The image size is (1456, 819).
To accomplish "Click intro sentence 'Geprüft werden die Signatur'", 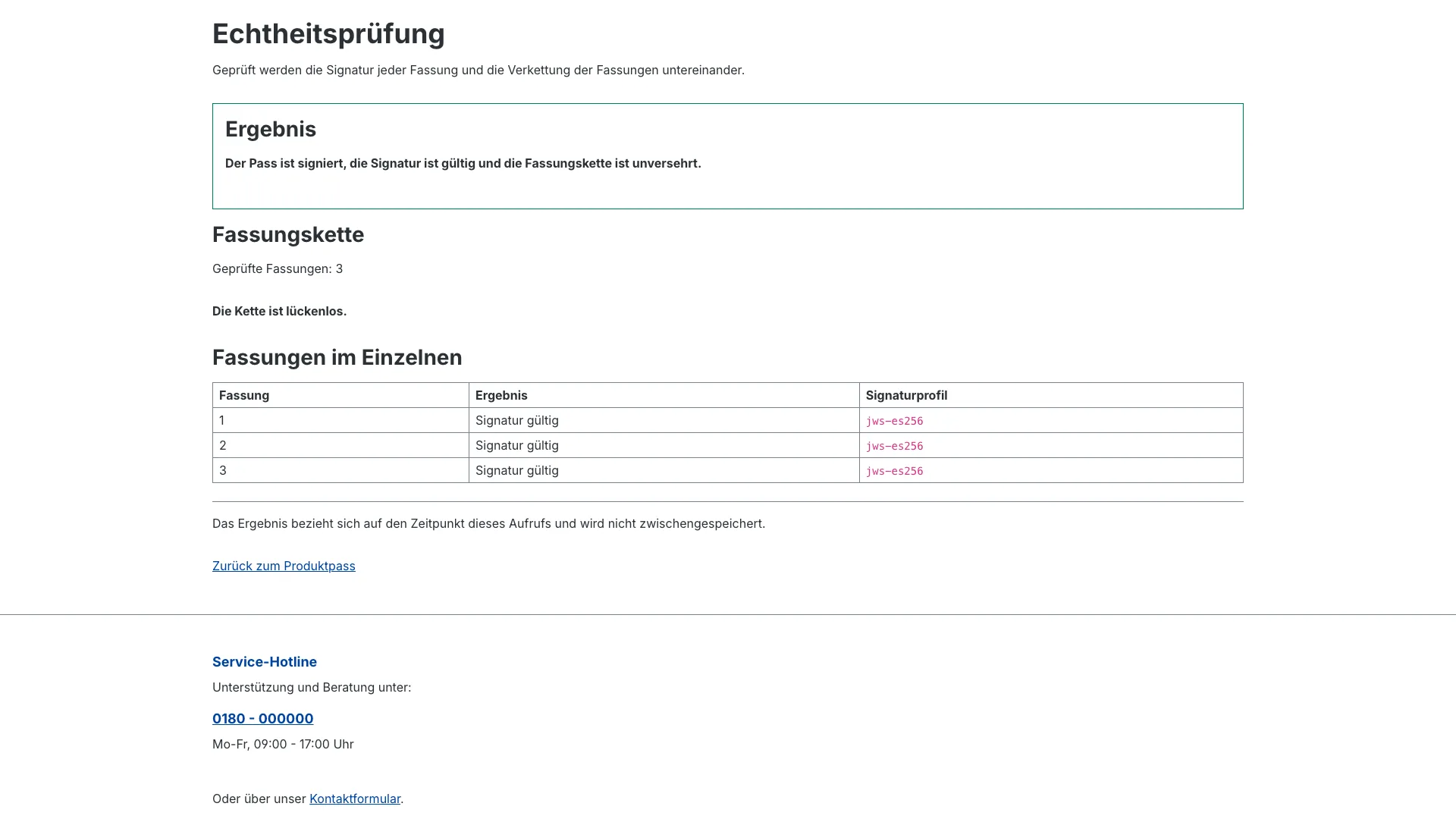I will [479, 70].
